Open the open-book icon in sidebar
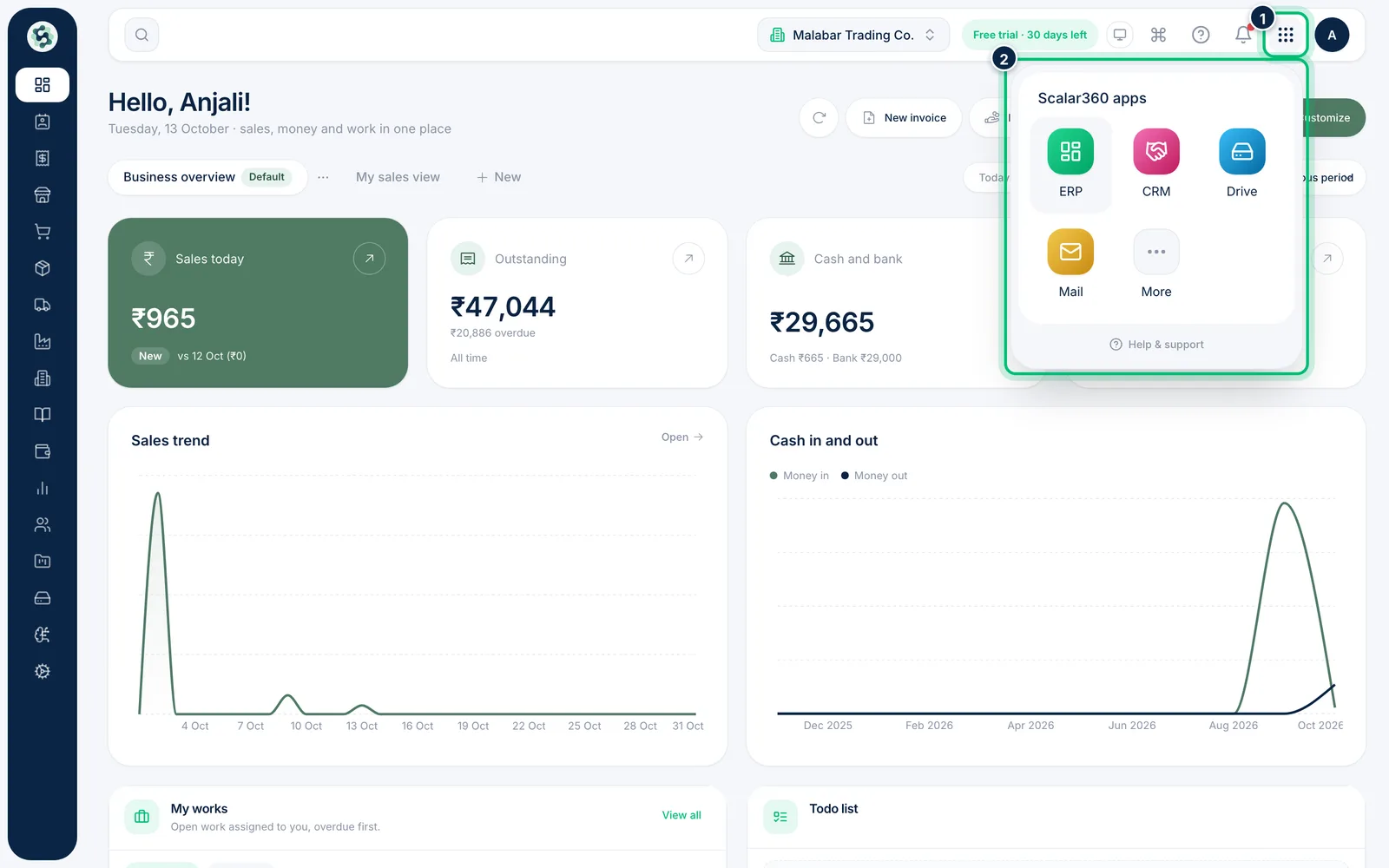 (42, 415)
